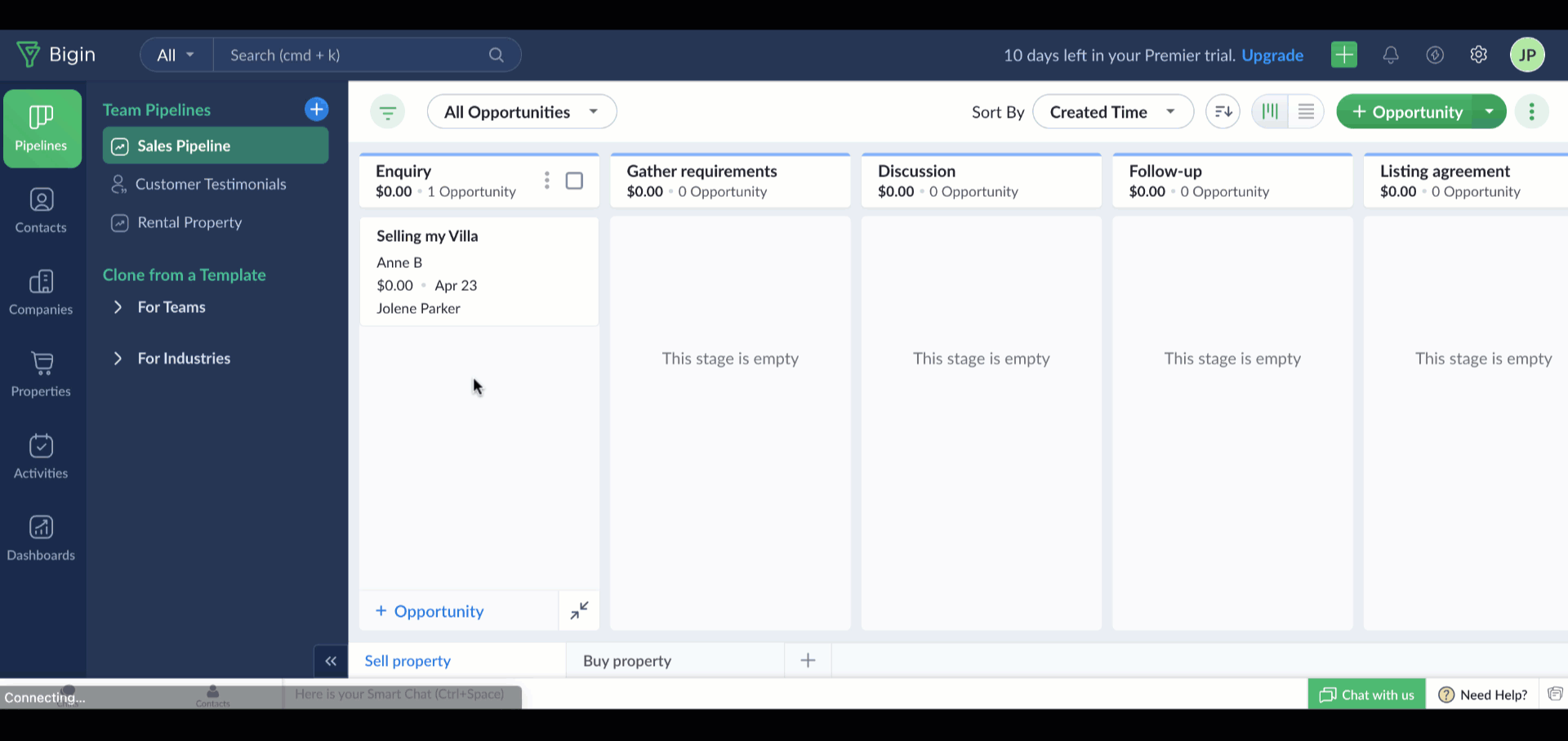Switch to list view
The width and height of the screenshot is (1568, 741).
[1307, 112]
